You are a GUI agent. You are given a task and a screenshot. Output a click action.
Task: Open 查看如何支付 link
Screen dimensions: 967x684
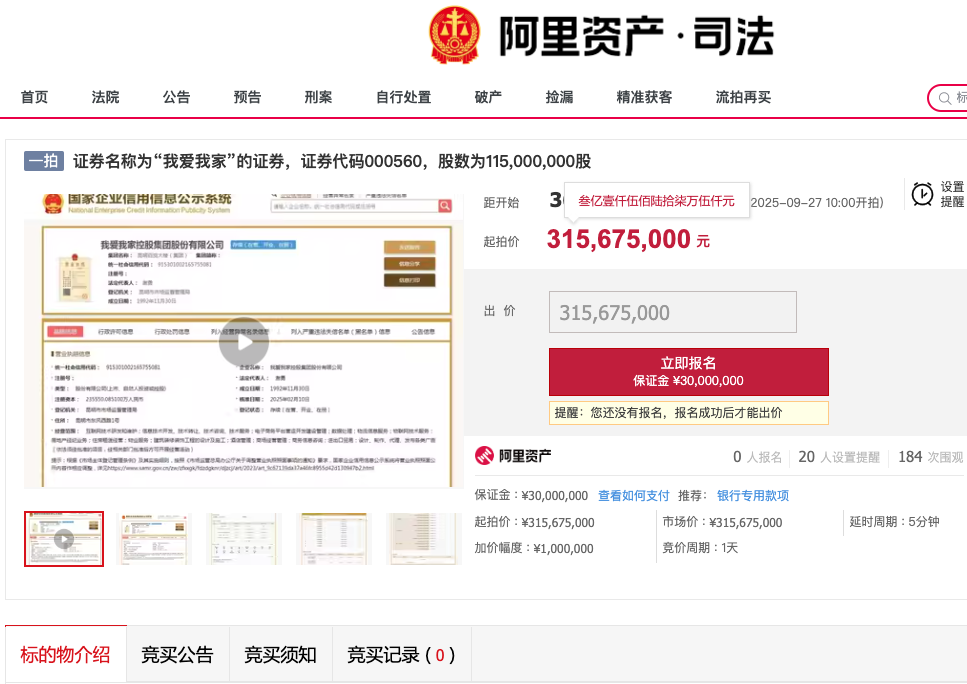tap(633, 495)
